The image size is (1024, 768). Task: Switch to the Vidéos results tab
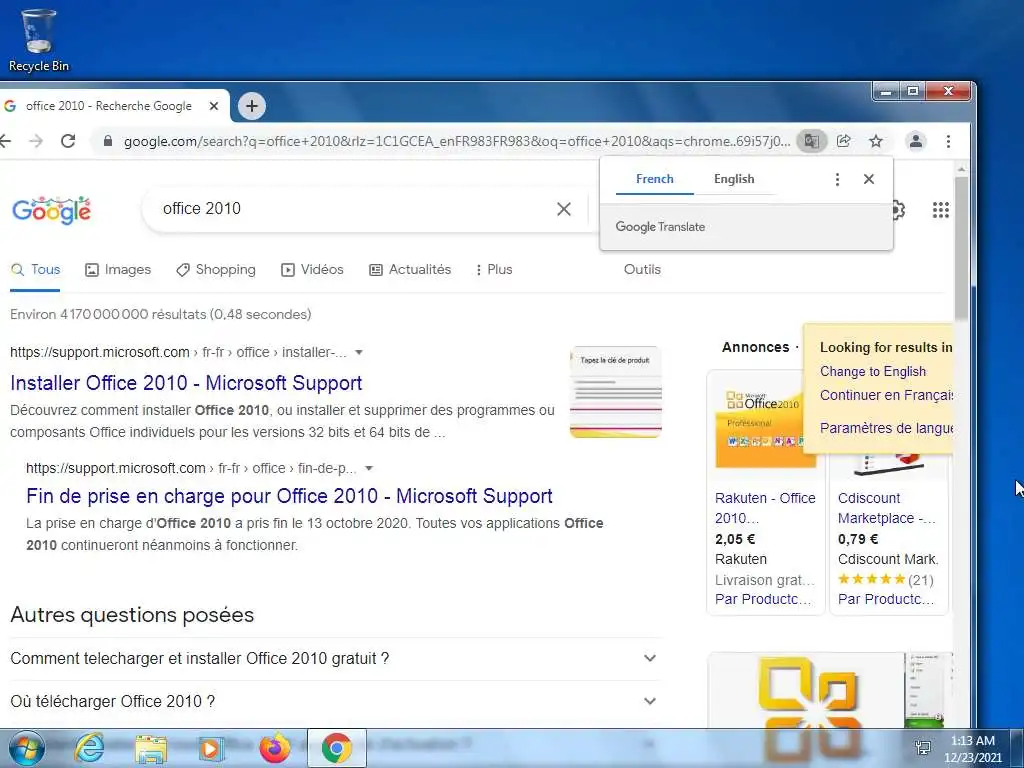[x=312, y=270]
